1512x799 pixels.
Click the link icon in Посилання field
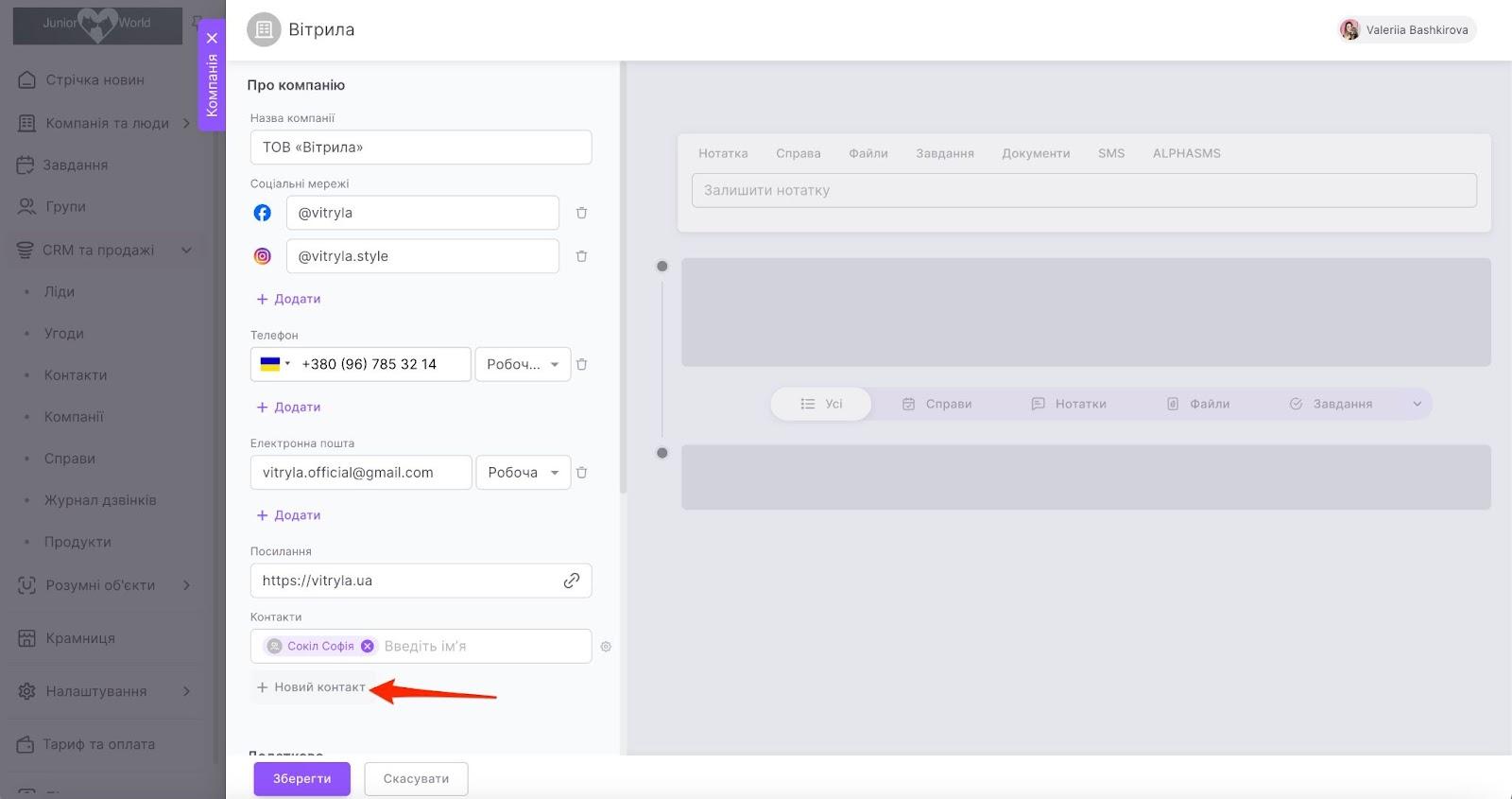[571, 581]
